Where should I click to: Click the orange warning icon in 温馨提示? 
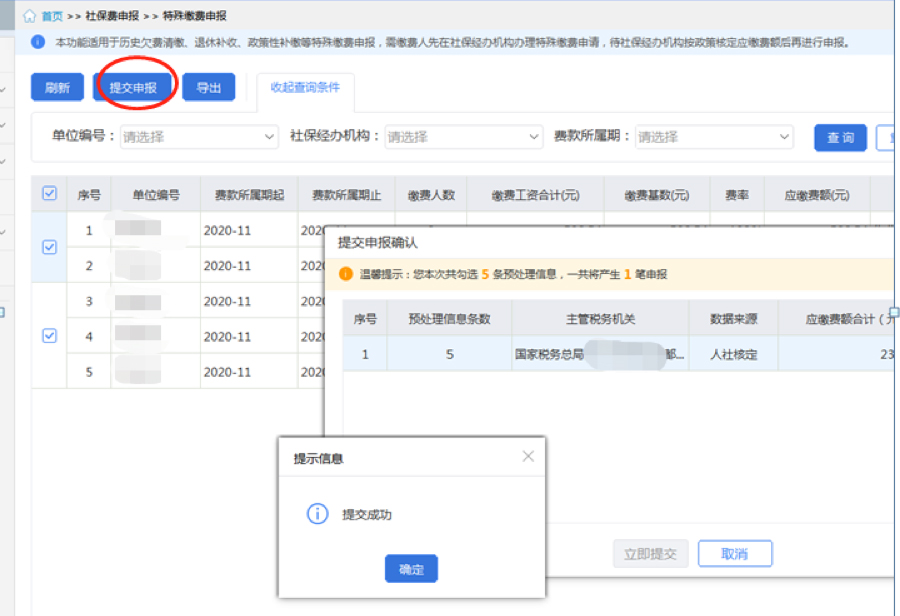click(346, 274)
